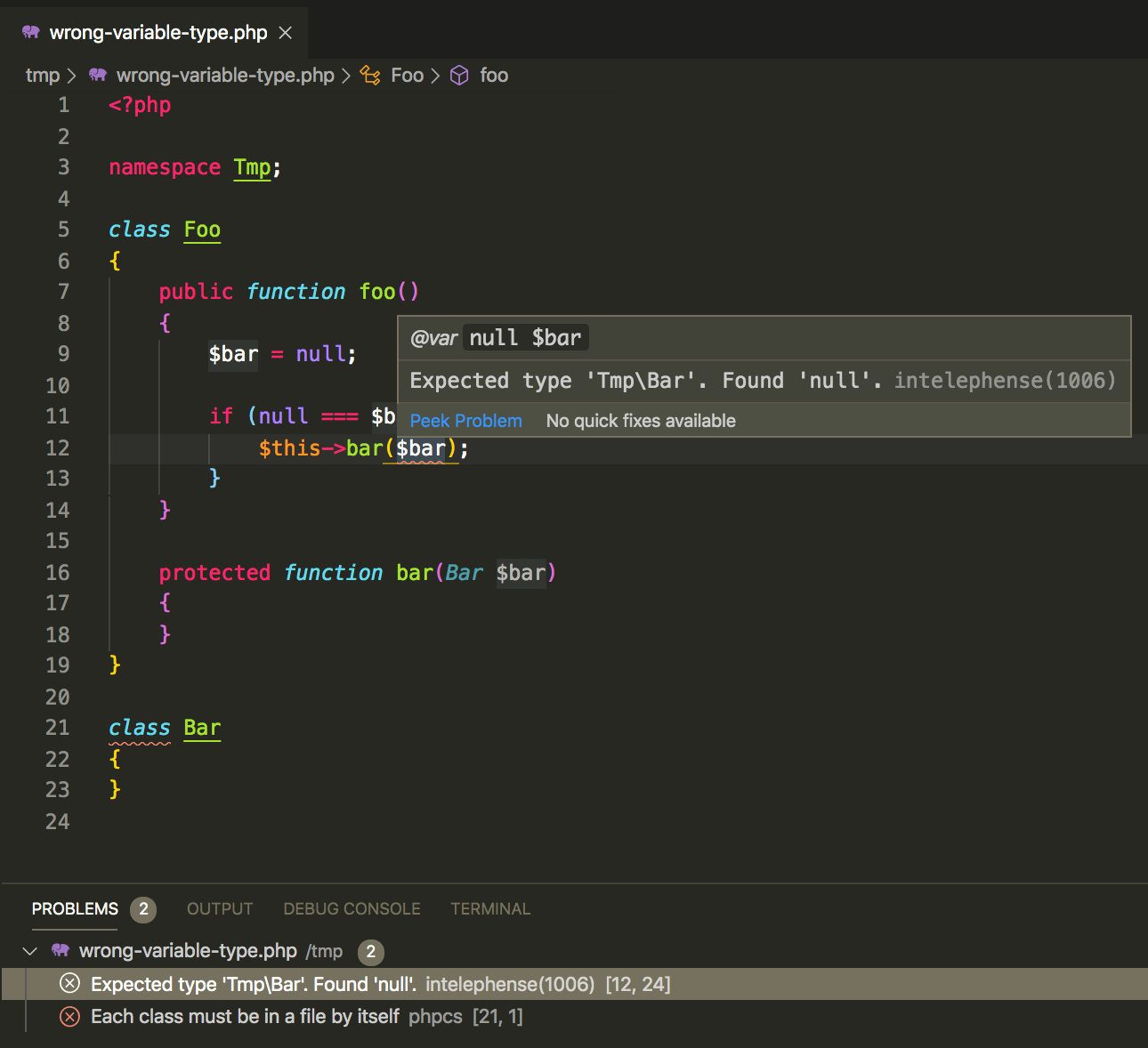Switch to the TERMINAL tab
The image size is (1148, 1048).
(490, 908)
